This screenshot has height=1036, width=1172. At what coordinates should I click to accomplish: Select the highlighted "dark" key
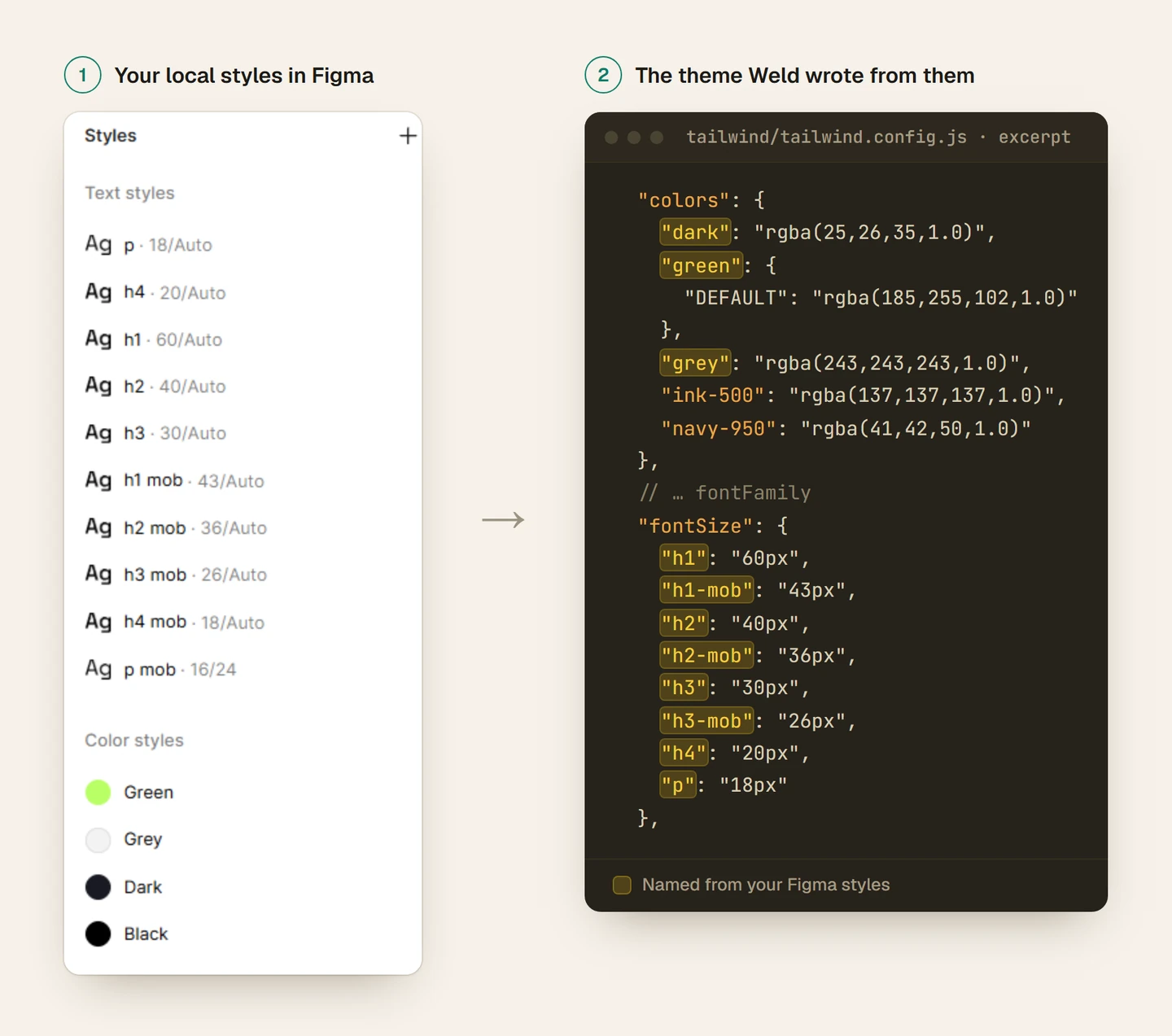695,233
